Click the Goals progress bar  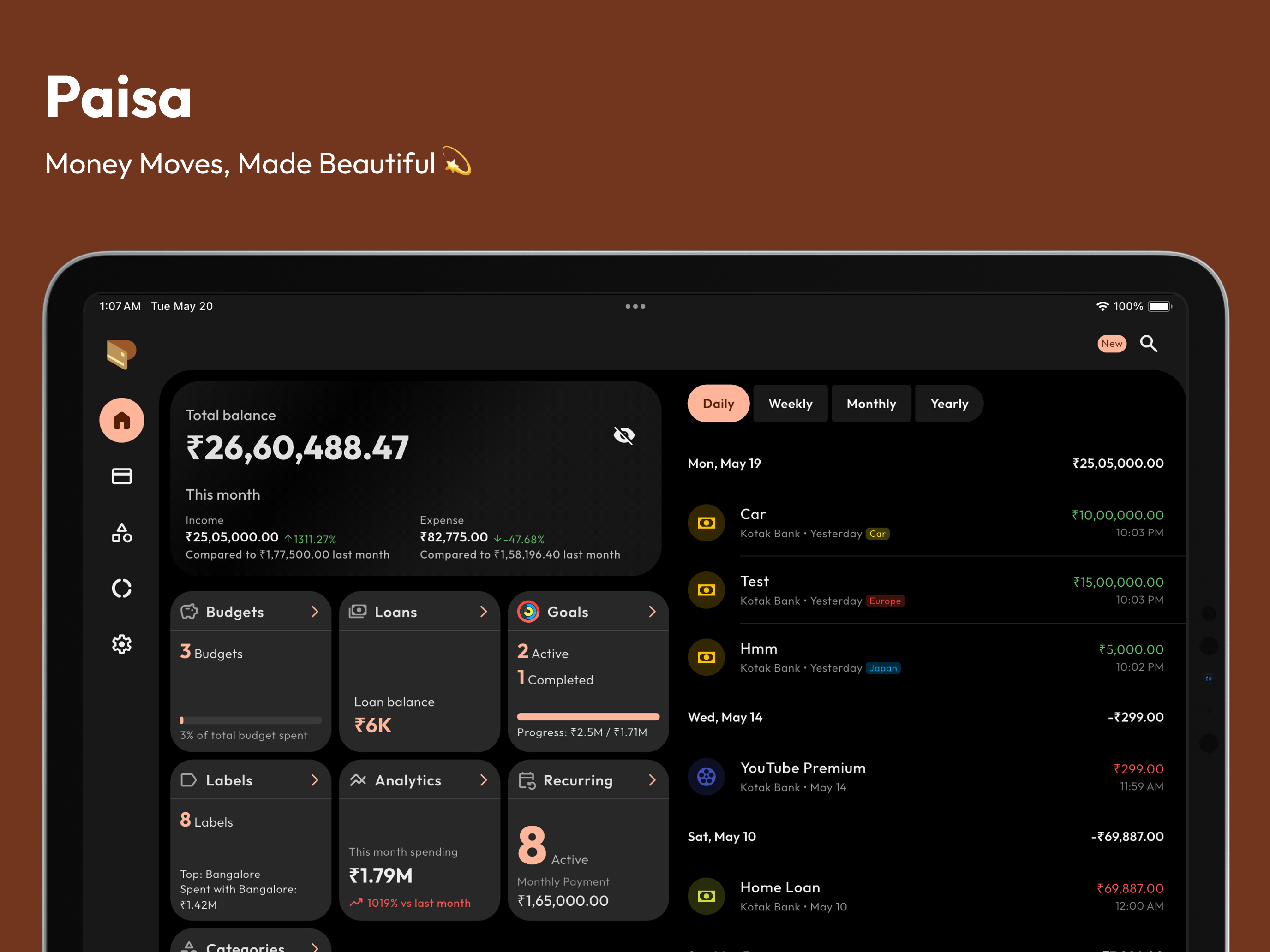pos(588,716)
